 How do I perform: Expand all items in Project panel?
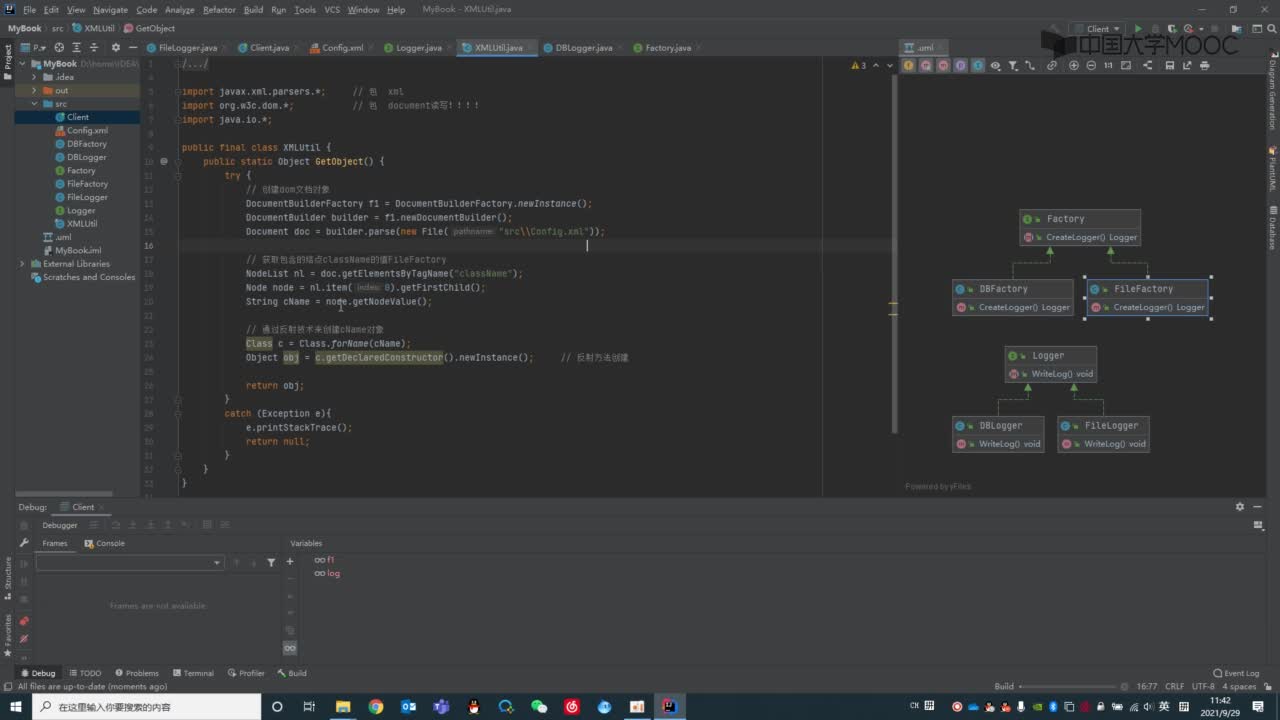tap(76, 47)
